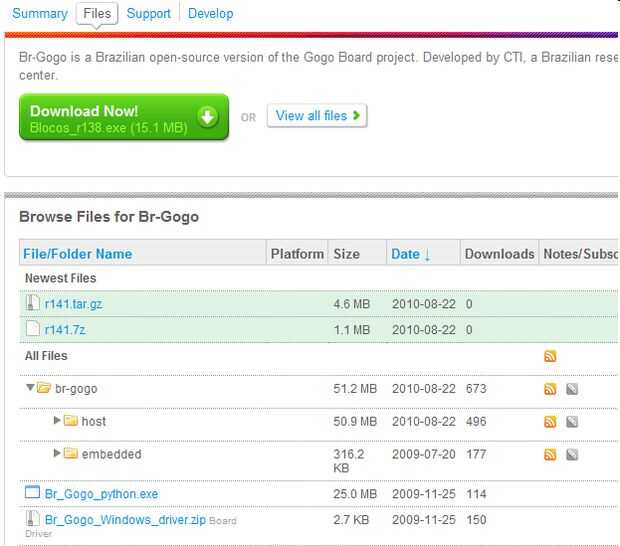Image resolution: width=620 pixels, height=546 pixels.
Task: Open the r141.tar.gz file link
Action: pyautogui.click(x=74, y=304)
